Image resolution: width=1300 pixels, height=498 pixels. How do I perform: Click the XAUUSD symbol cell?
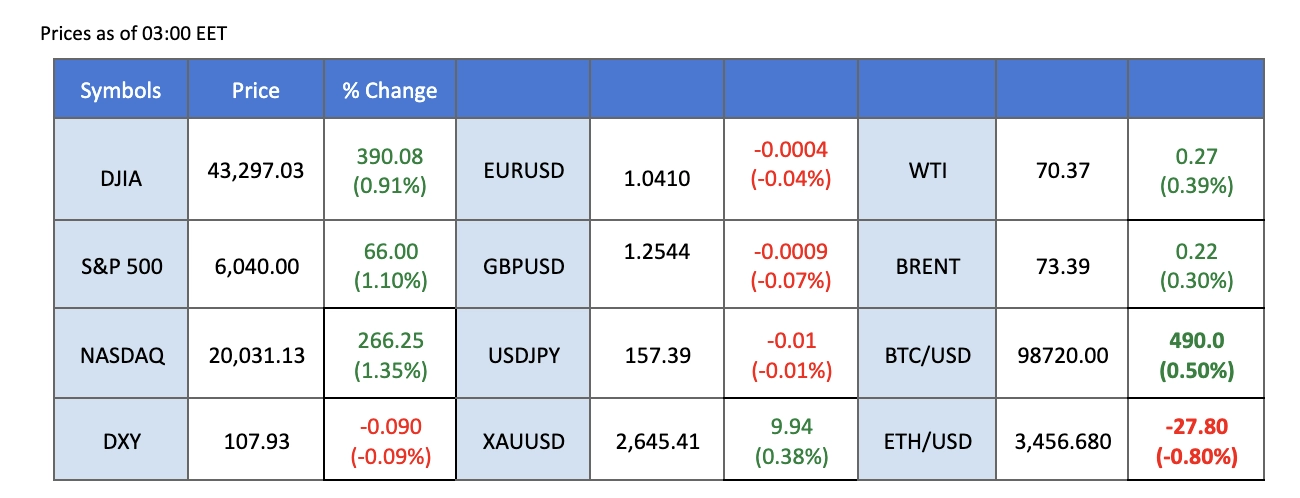pyautogui.click(x=523, y=440)
